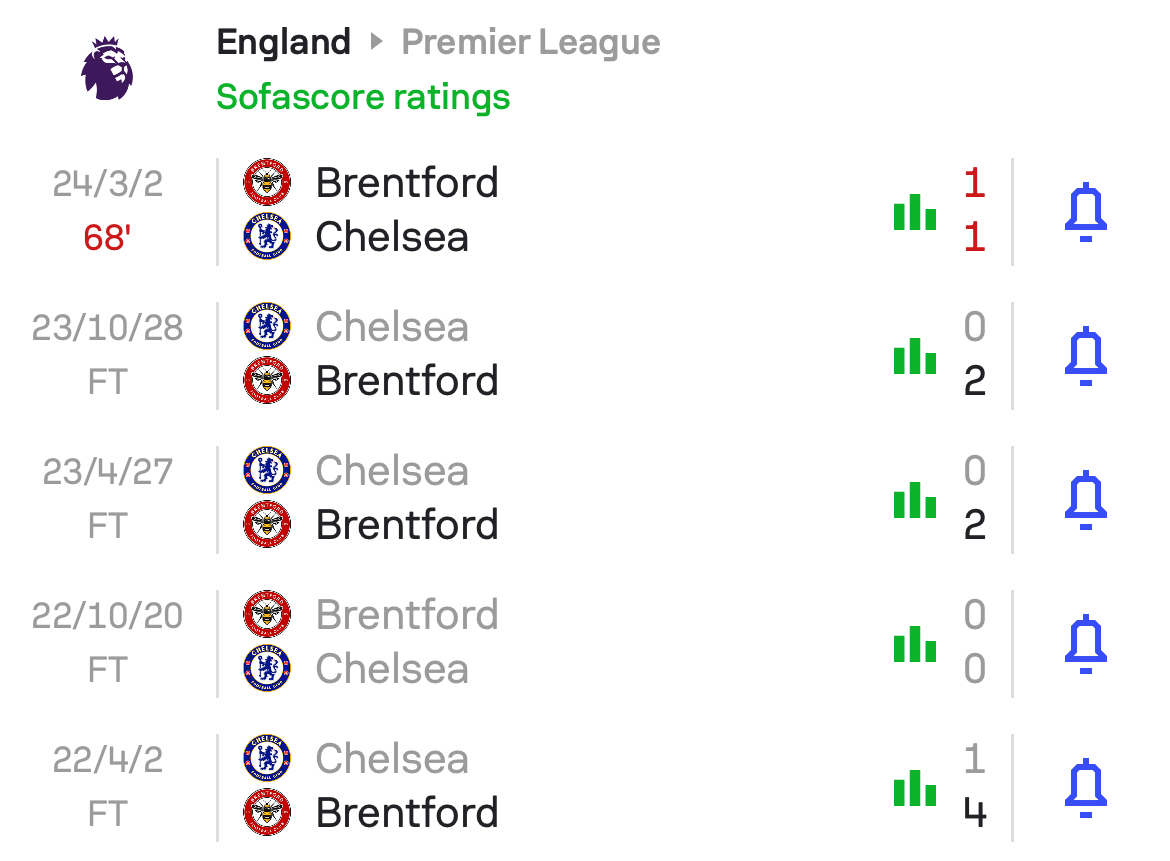Enable bell alert for 22/10/20 match
Image resolution: width=1170 pixels, height=861 pixels.
pyautogui.click(x=1085, y=644)
